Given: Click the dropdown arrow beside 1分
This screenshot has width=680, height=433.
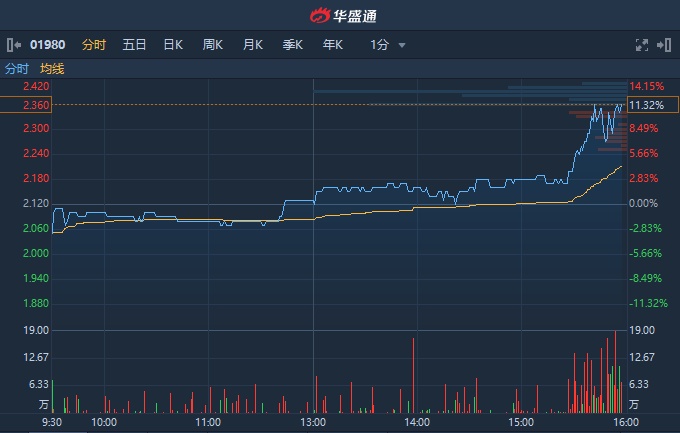Looking at the screenshot, I should (402, 45).
